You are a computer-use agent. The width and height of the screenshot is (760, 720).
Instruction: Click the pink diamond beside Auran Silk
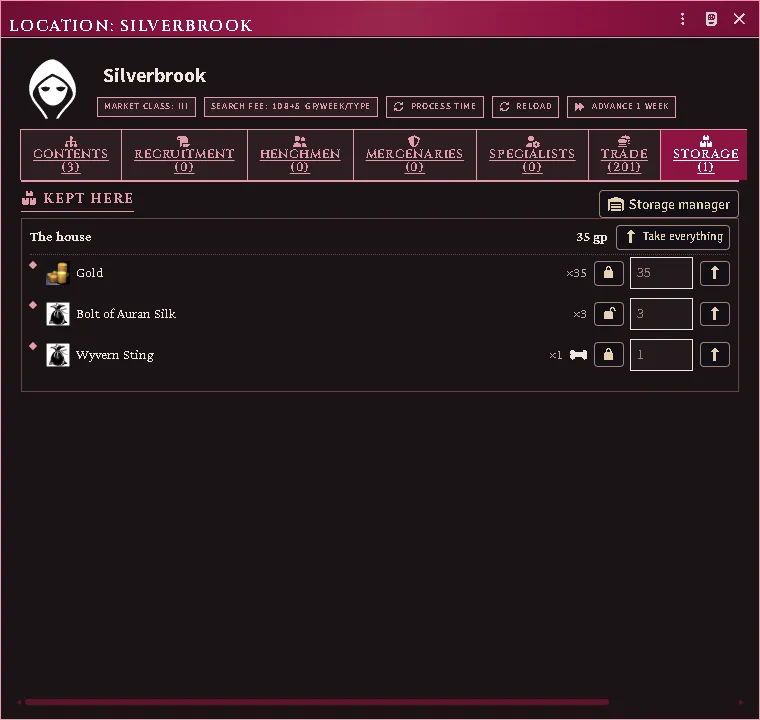[x=33, y=305]
